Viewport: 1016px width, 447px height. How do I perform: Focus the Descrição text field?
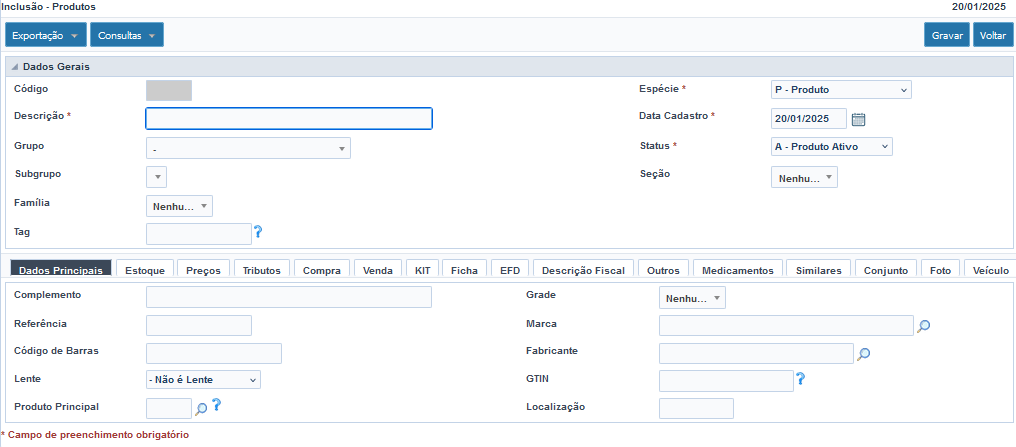point(289,119)
